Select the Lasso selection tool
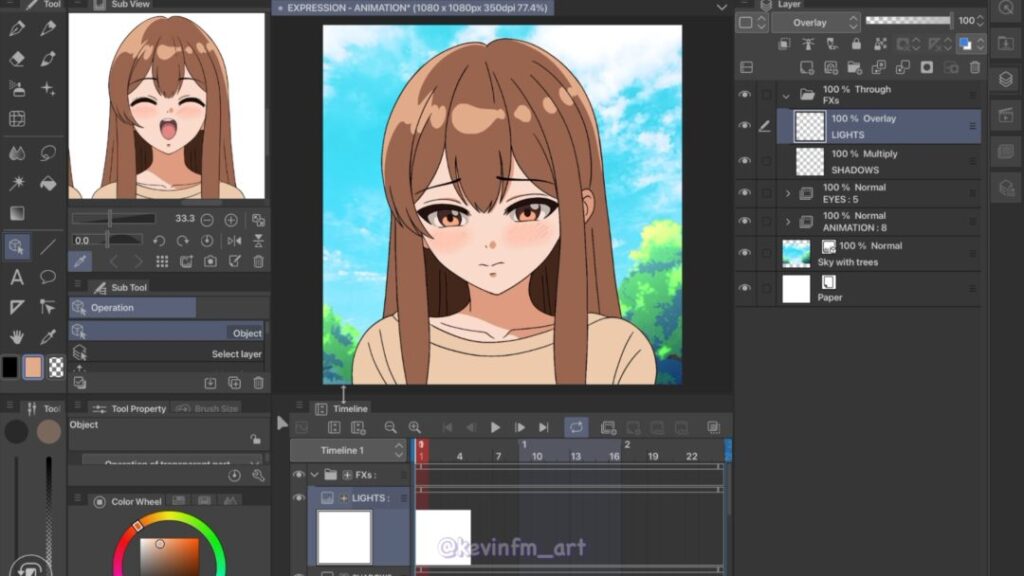The image size is (1024, 576). 47,153
